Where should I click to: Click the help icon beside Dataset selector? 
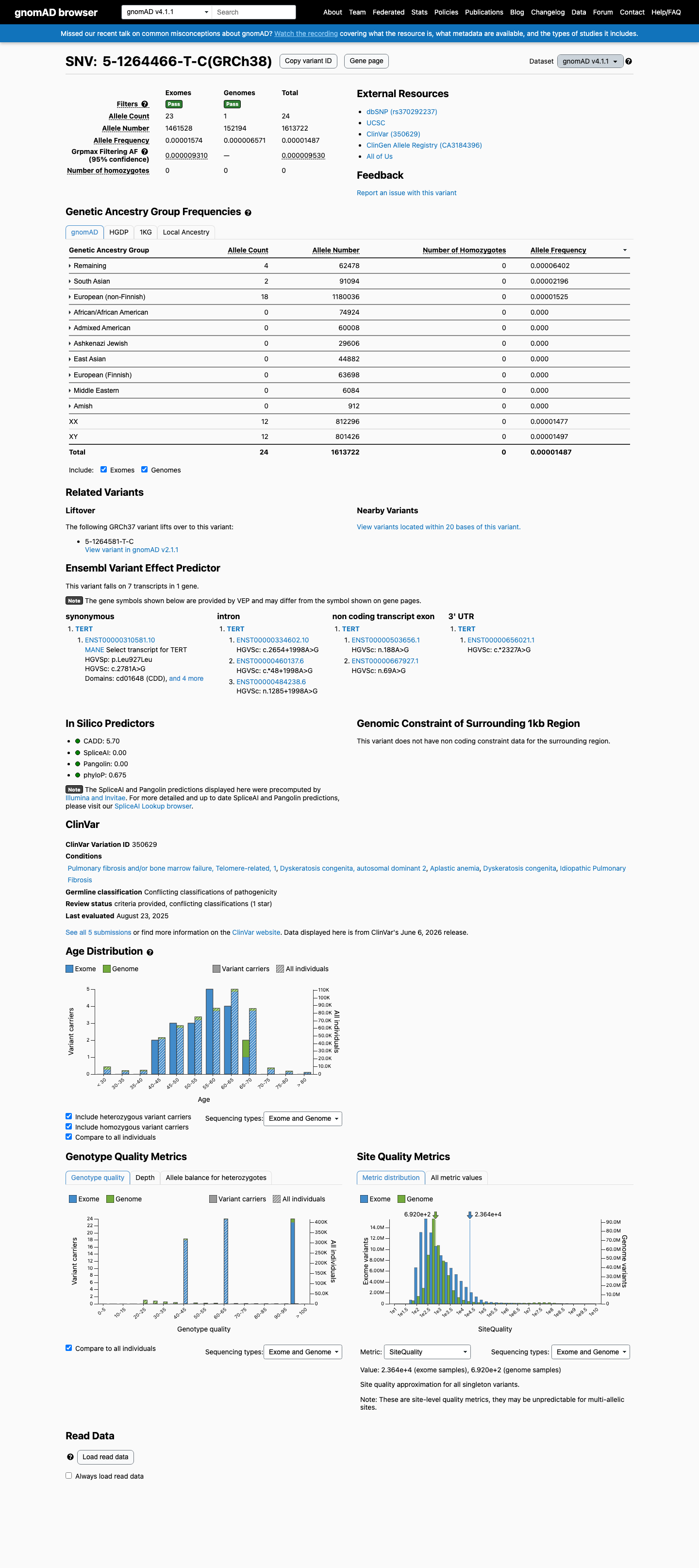(629, 62)
